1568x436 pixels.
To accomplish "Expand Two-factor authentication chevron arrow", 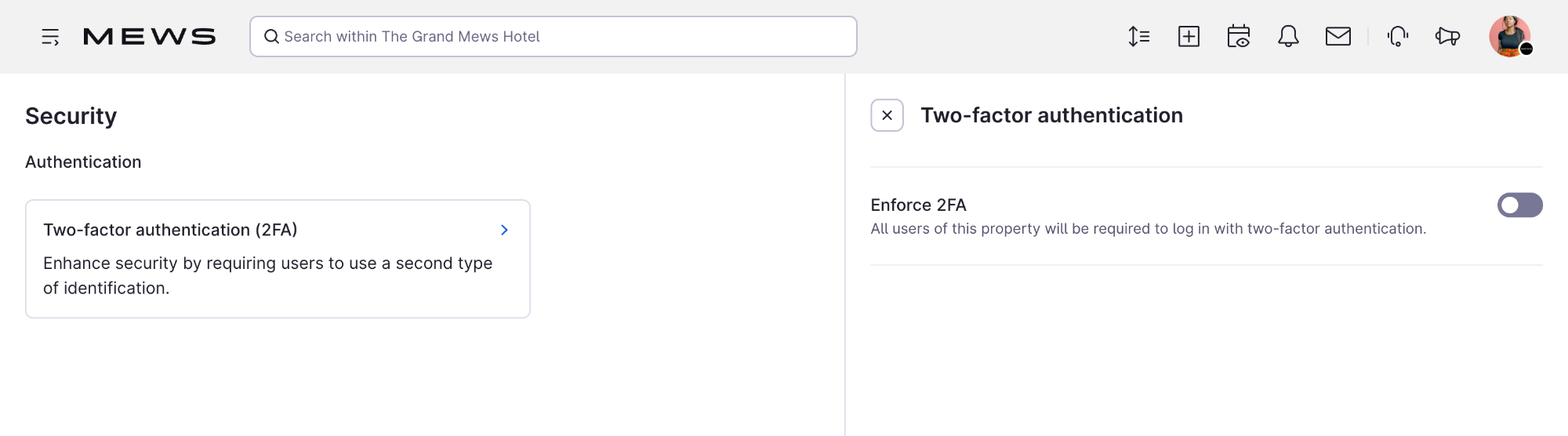I will point(504,230).
